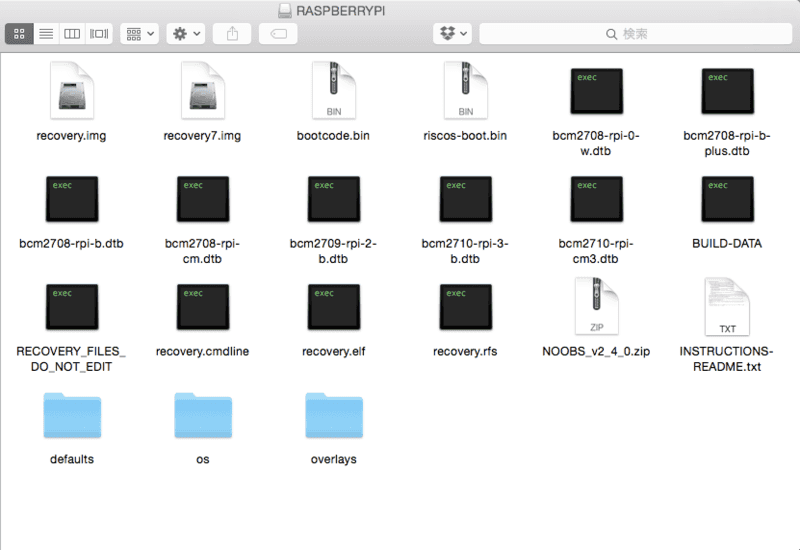Switch to icon view mode
800x550 pixels.
19,34
